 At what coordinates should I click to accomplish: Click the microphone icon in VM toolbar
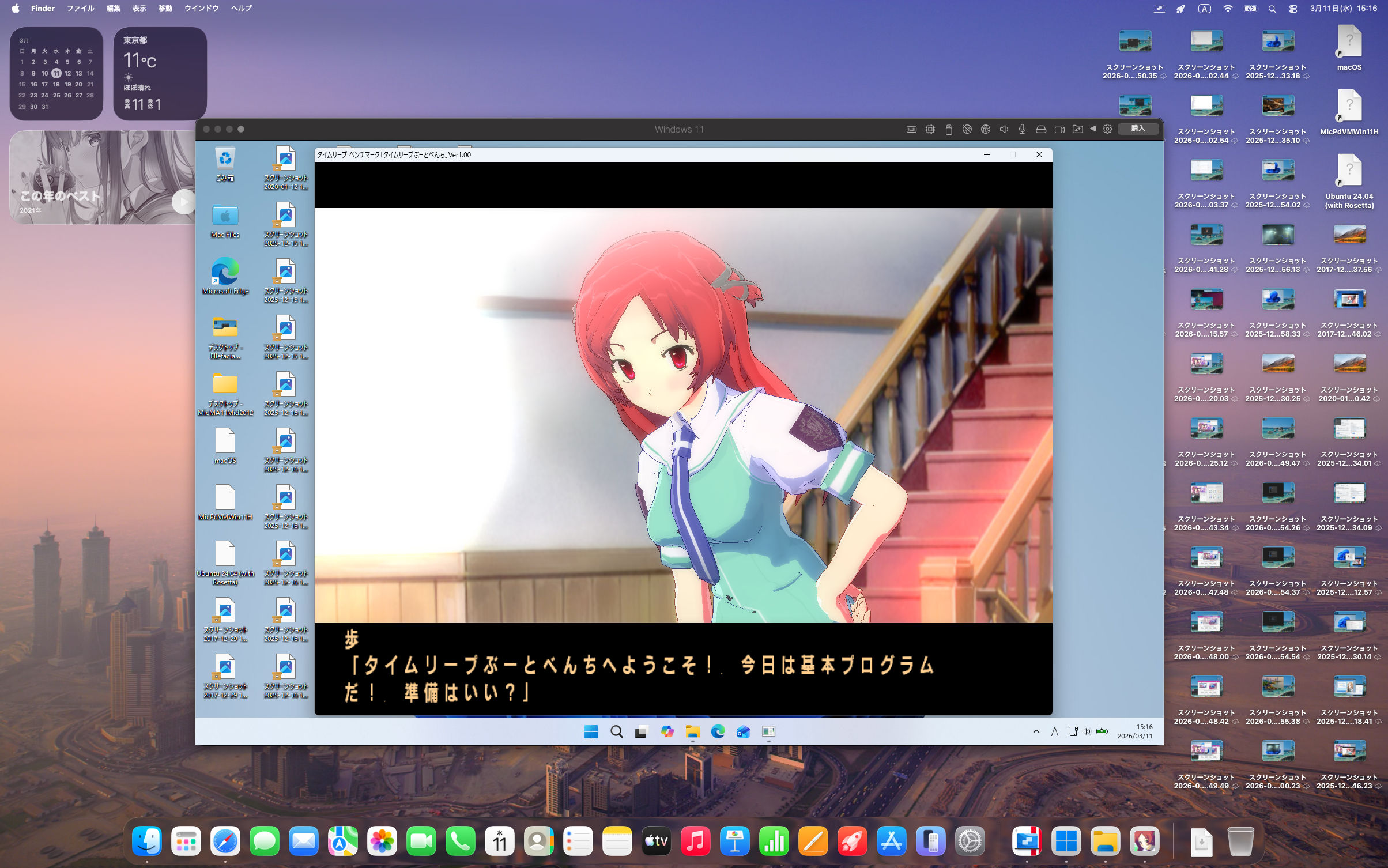point(1023,130)
